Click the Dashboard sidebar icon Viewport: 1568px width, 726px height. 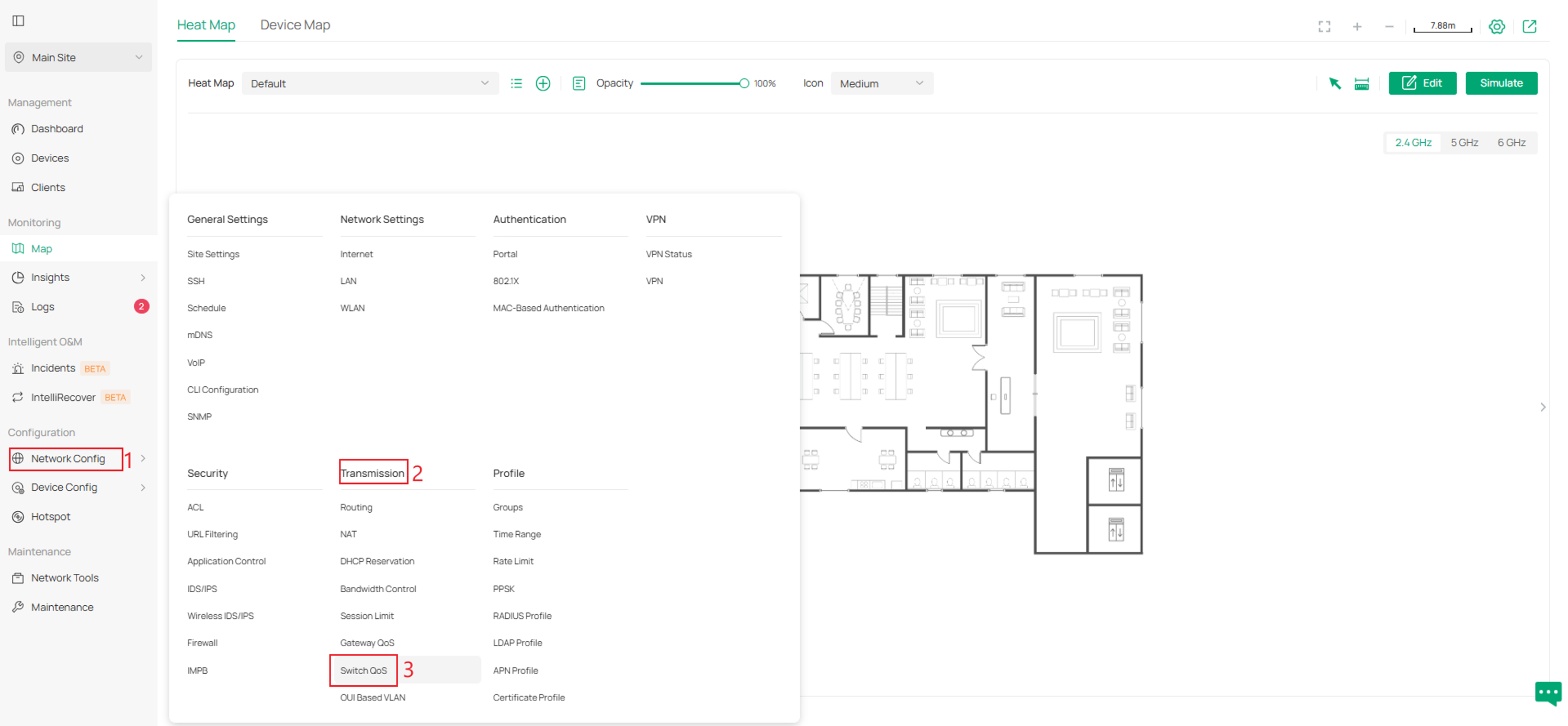18,129
